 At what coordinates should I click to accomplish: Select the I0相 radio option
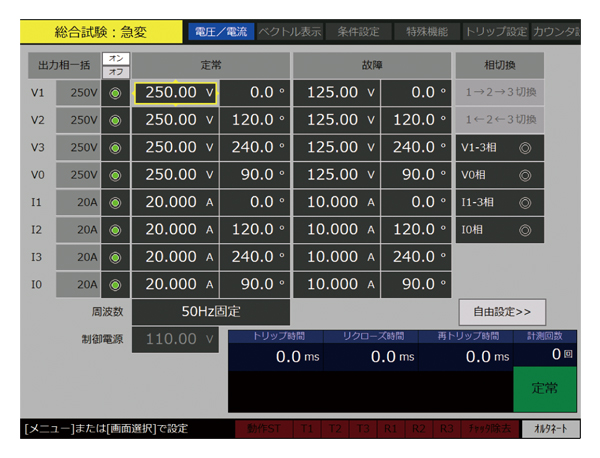507,230
